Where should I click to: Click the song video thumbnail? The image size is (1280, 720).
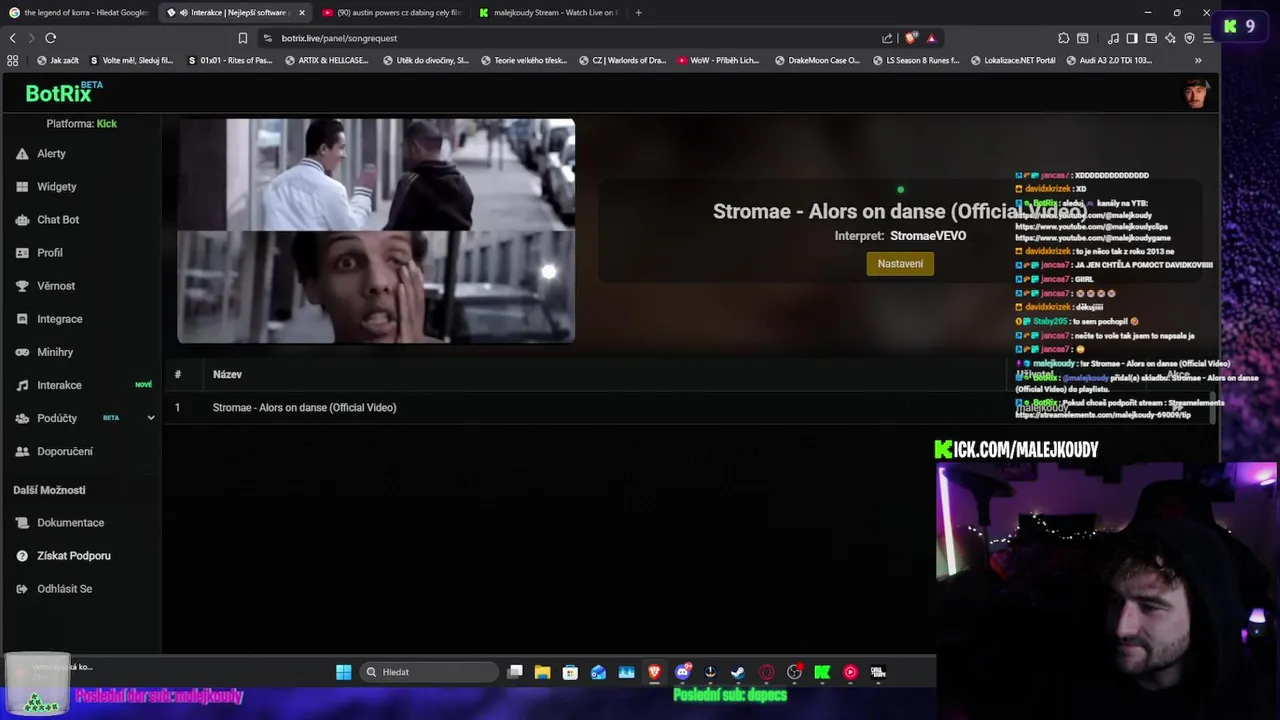(x=376, y=231)
